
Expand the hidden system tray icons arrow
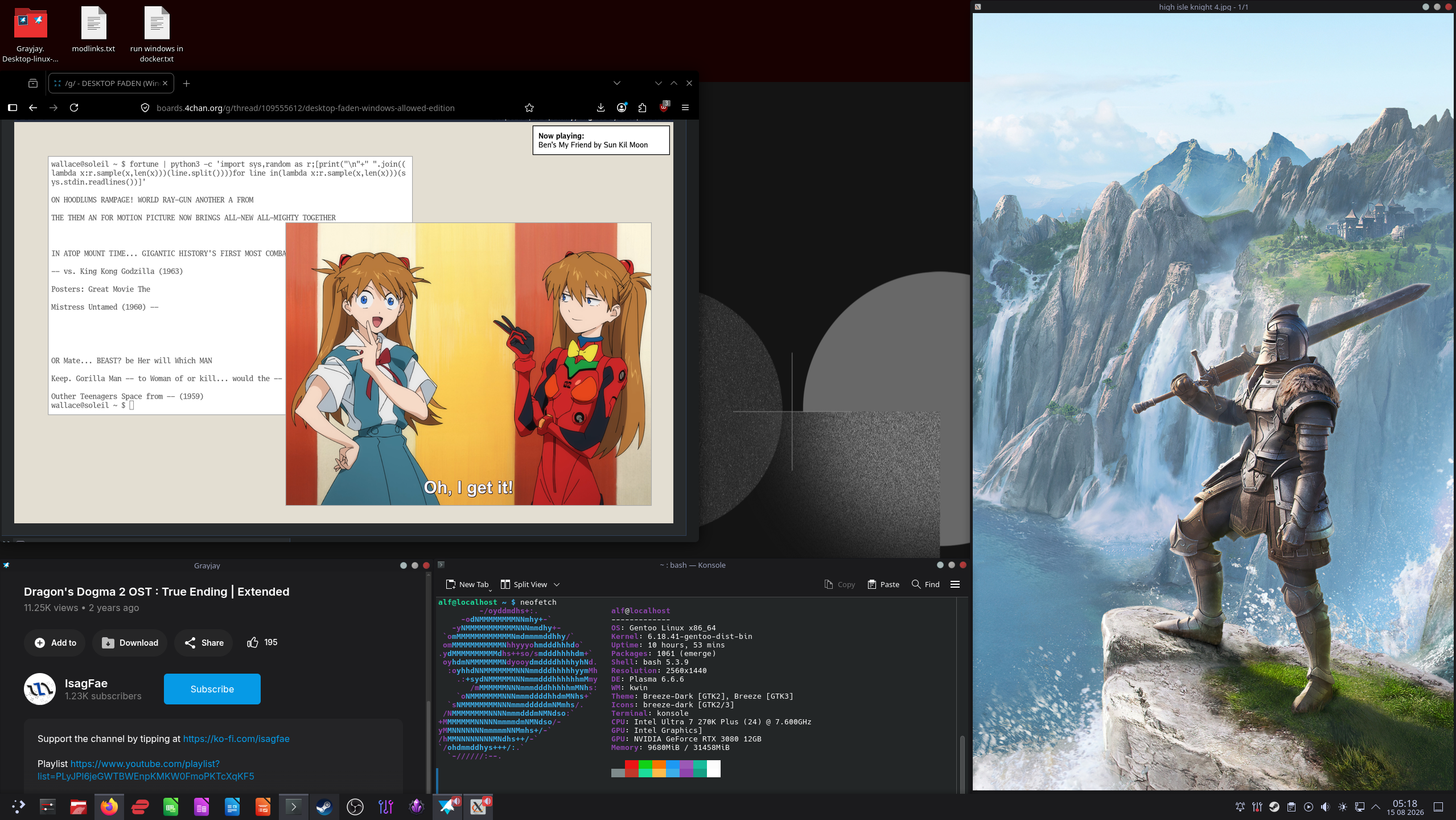(1376, 807)
